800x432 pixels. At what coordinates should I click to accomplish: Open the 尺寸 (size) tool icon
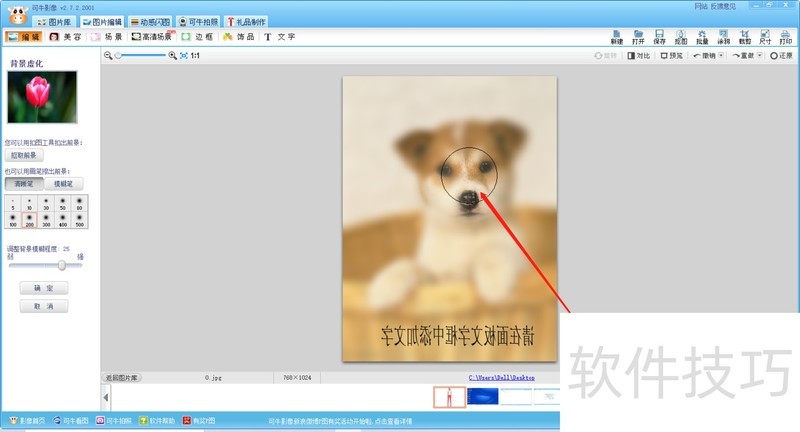(765, 37)
